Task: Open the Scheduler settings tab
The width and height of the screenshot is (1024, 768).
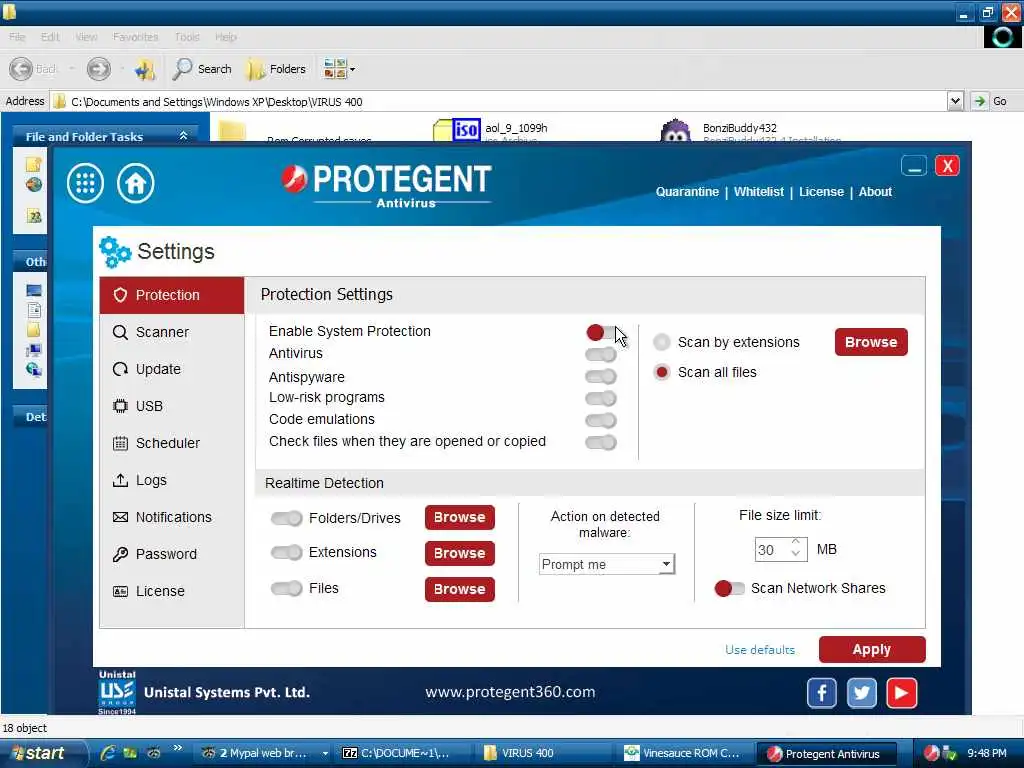Action: click(x=172, y=443)
